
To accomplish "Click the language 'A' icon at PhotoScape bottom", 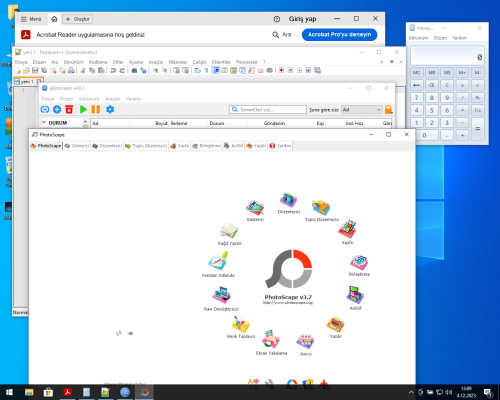I will [253, 383].
